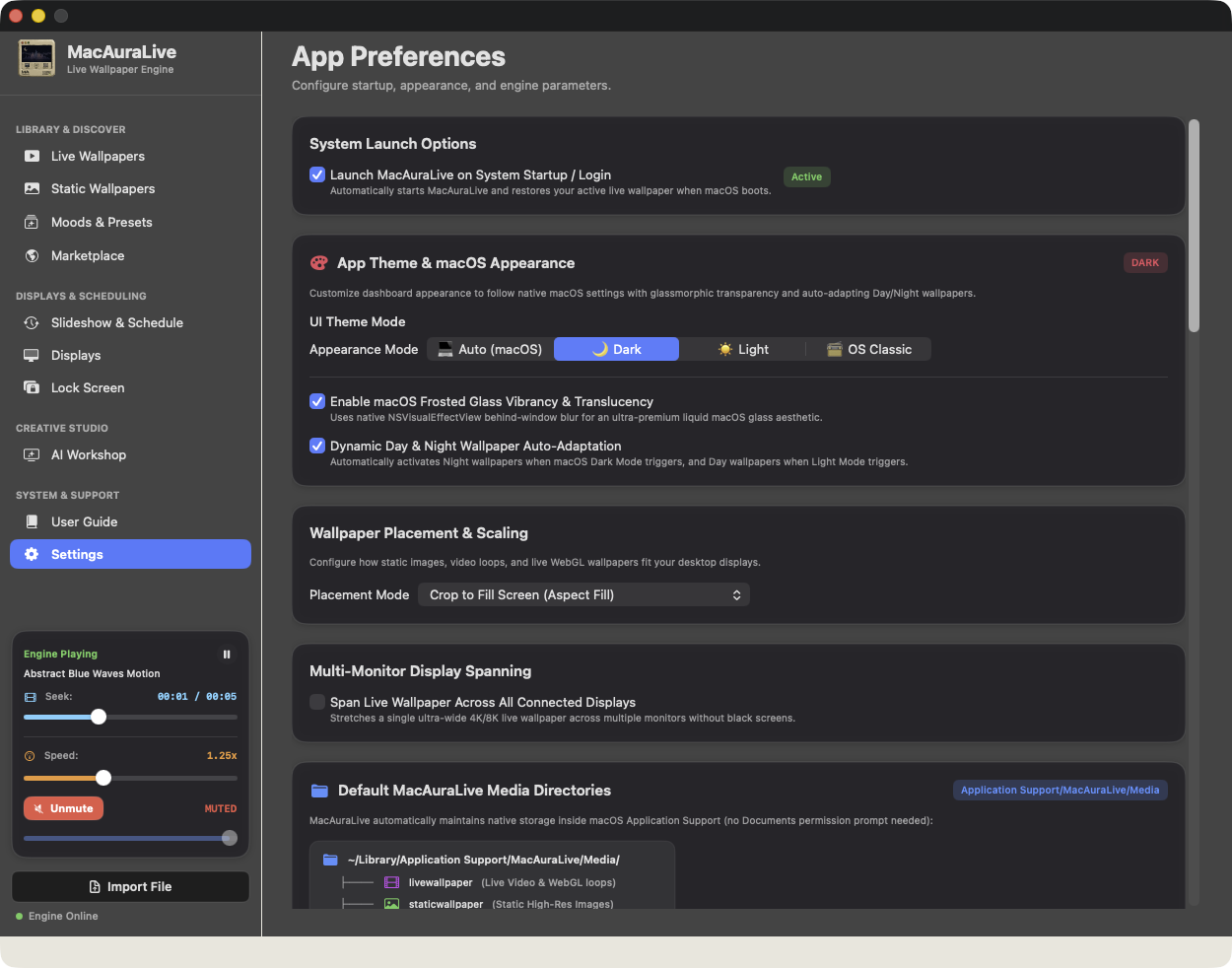Viewport: 1232px width, 968px height.
Task: Switch to Light appearance mode
Action: coord(742,349)
